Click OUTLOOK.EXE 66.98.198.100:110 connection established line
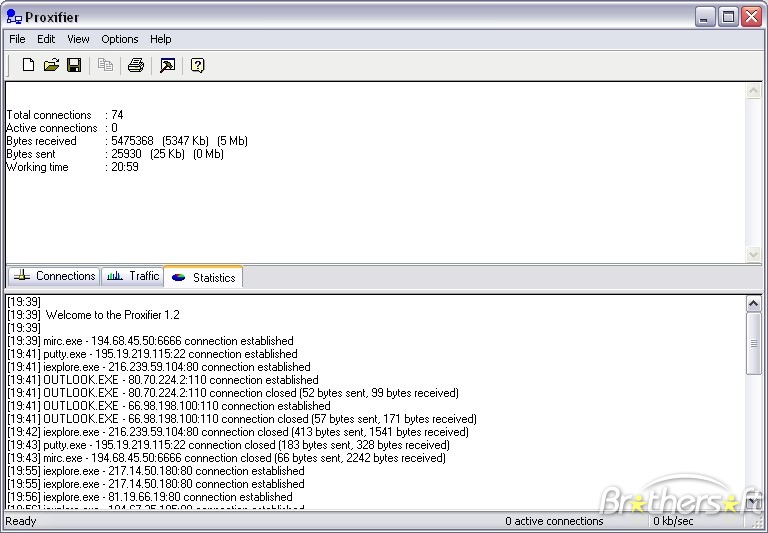Image resolution: width=768 pixels, height=533 pixels. click(x=169, y=406)
